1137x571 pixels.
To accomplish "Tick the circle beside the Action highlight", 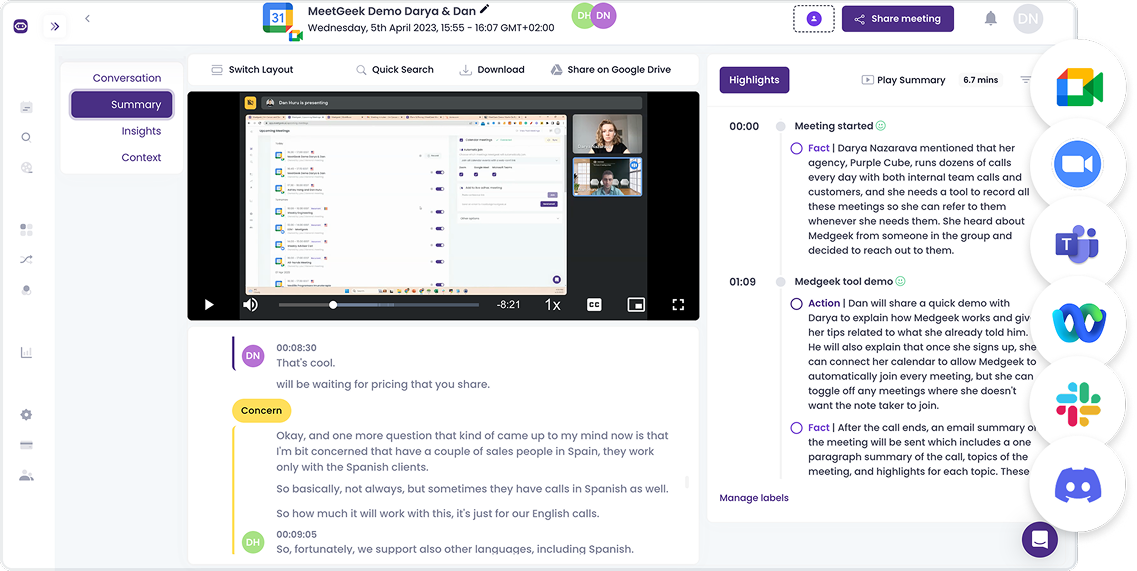I will tap(796, 304).
